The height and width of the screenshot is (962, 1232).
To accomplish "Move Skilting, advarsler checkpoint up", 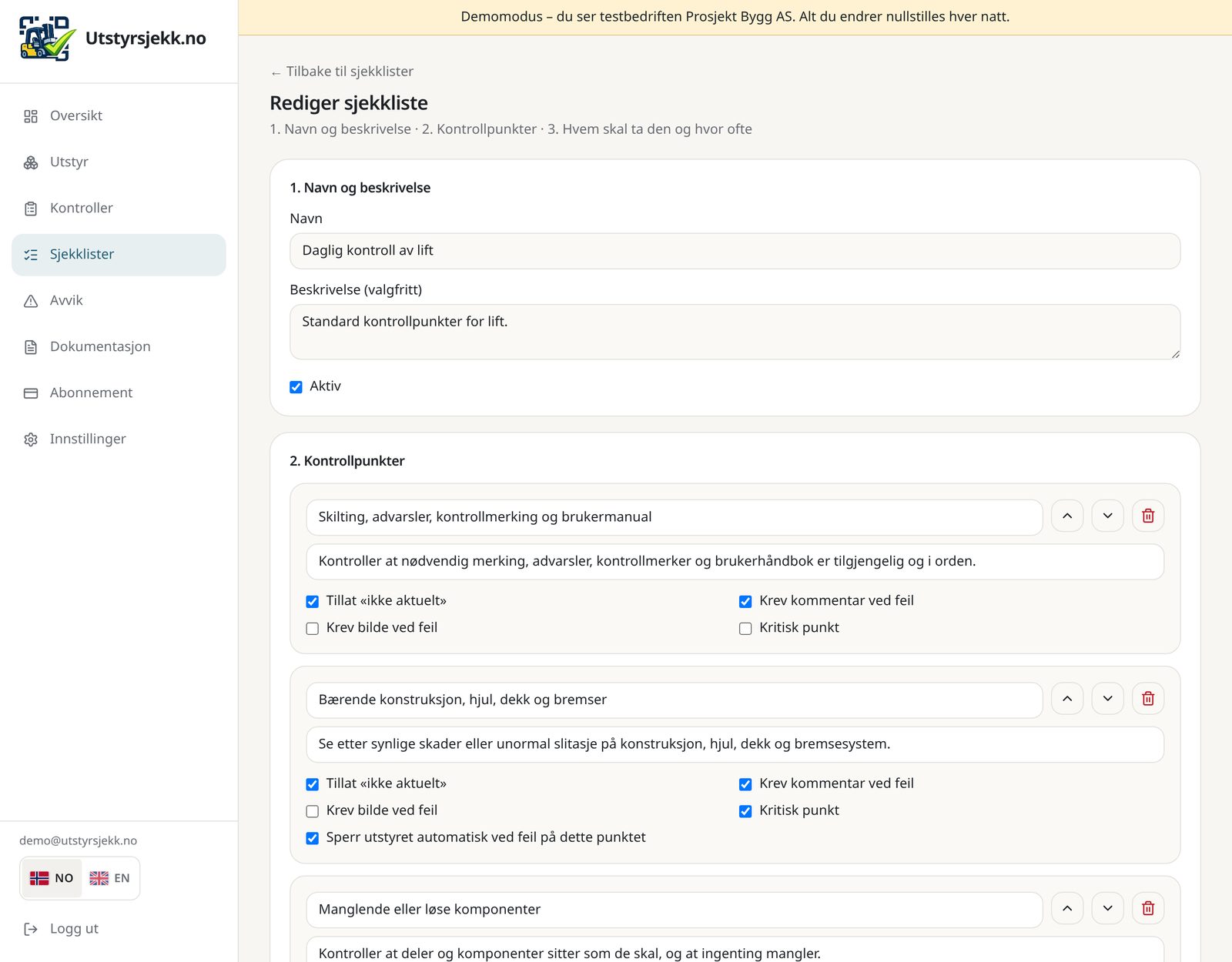I will pos(1067,516).
